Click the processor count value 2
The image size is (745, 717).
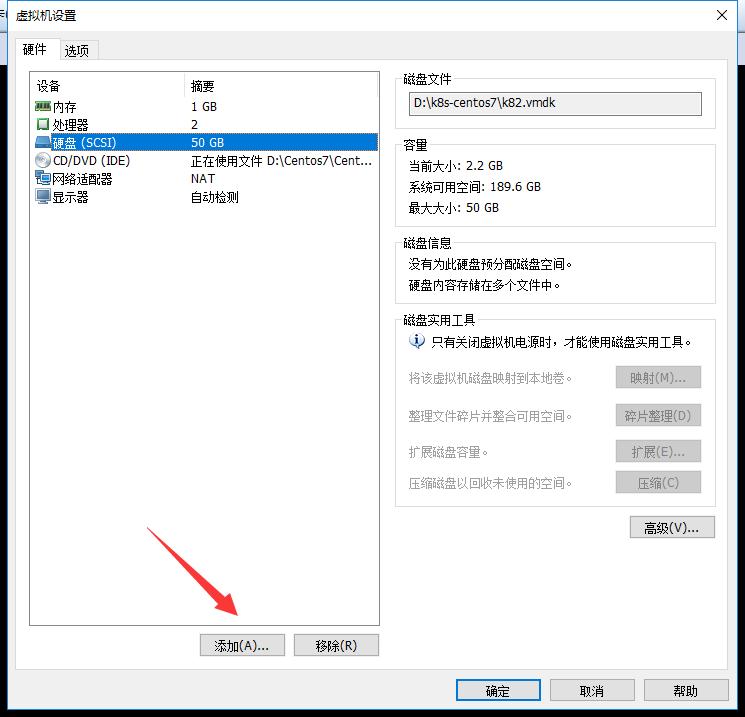point(194,124)
